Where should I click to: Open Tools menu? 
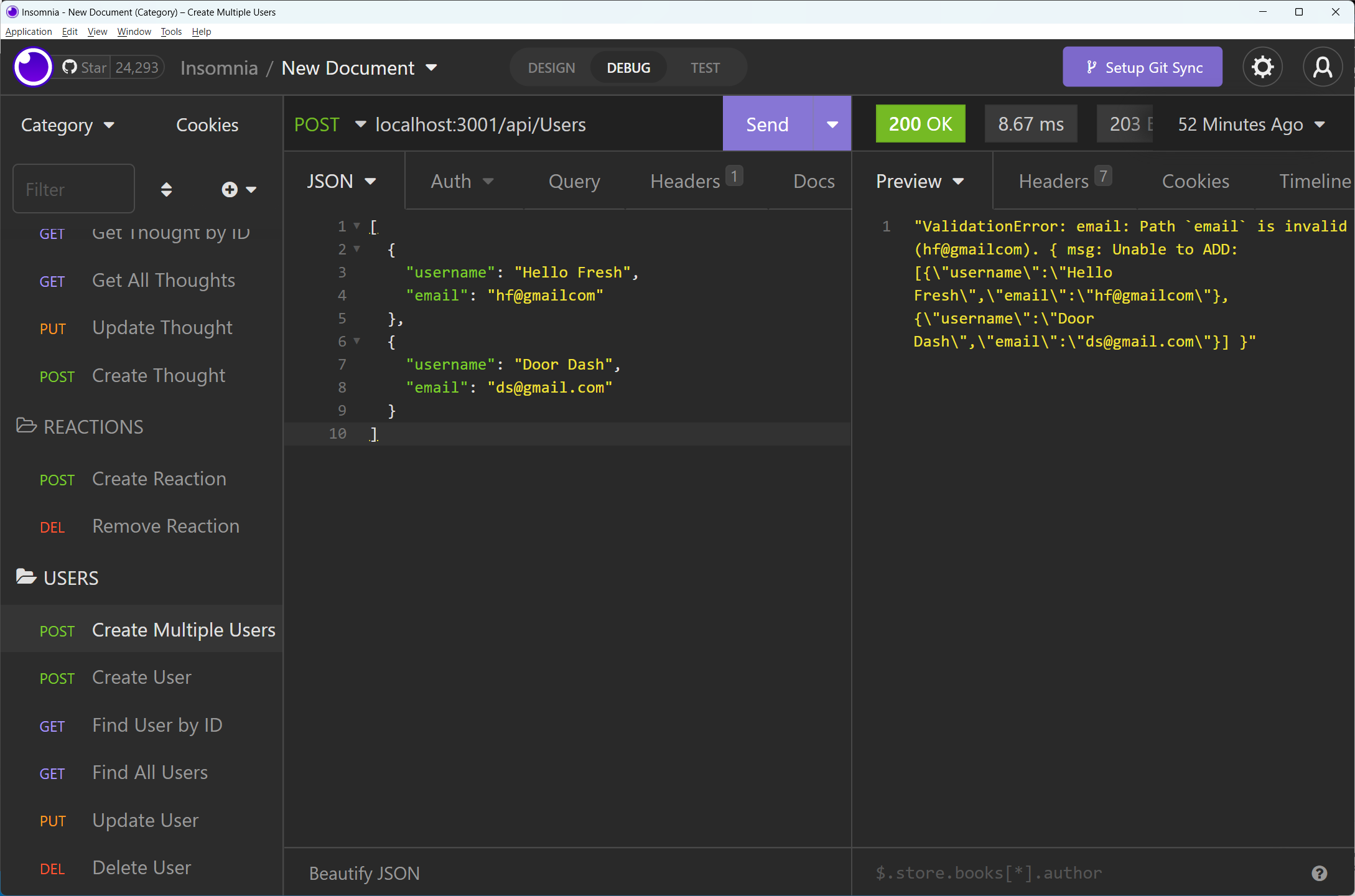[x=171, y=32]
